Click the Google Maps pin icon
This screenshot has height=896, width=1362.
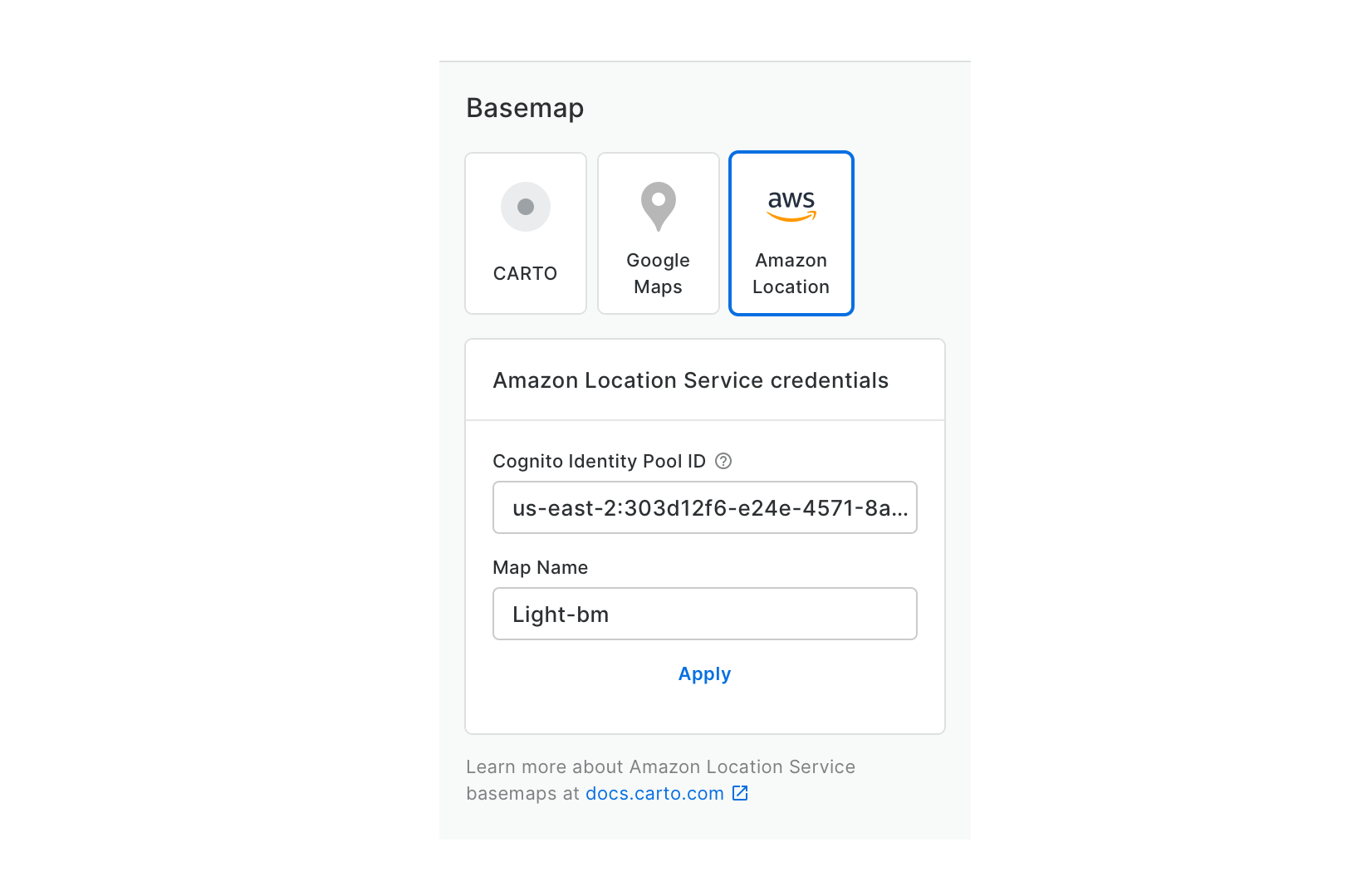[x=659, y=205]
